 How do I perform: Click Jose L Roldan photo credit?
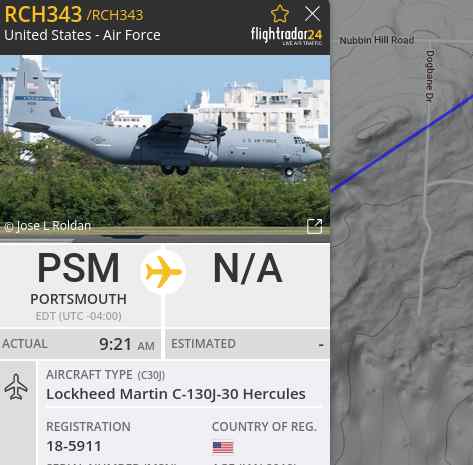point(48,226)
